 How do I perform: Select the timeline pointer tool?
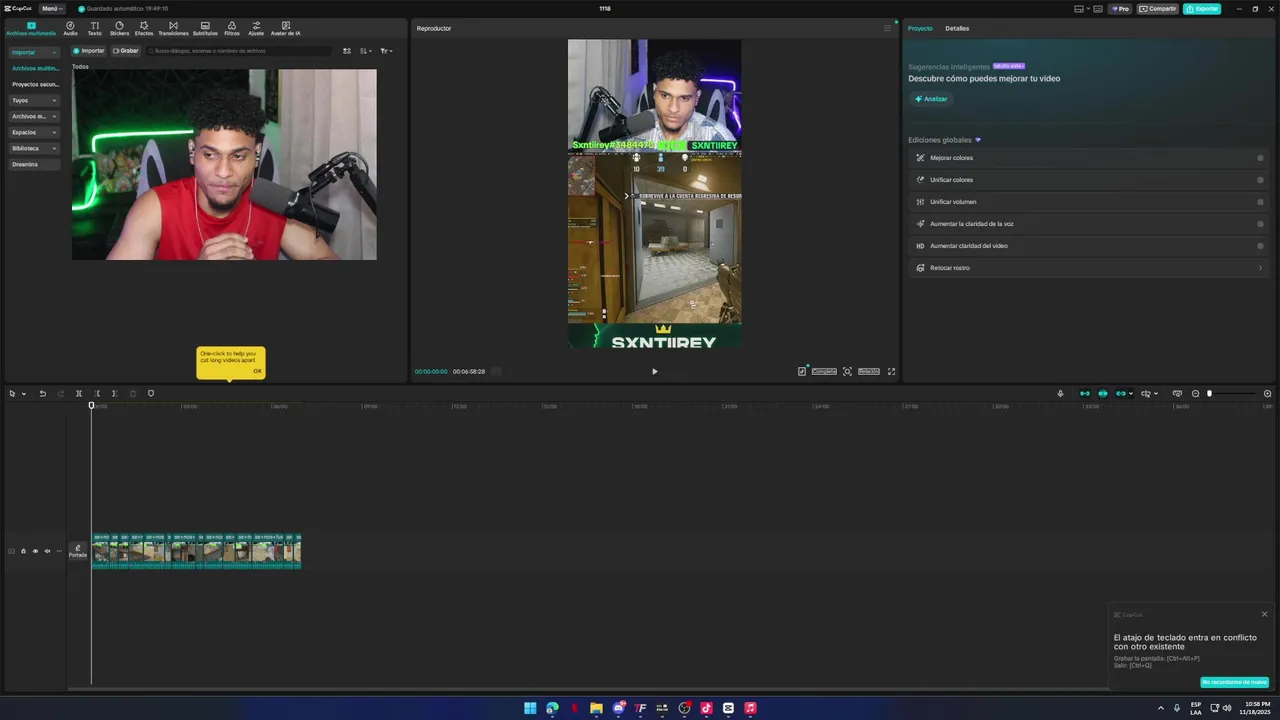[12, 393]
